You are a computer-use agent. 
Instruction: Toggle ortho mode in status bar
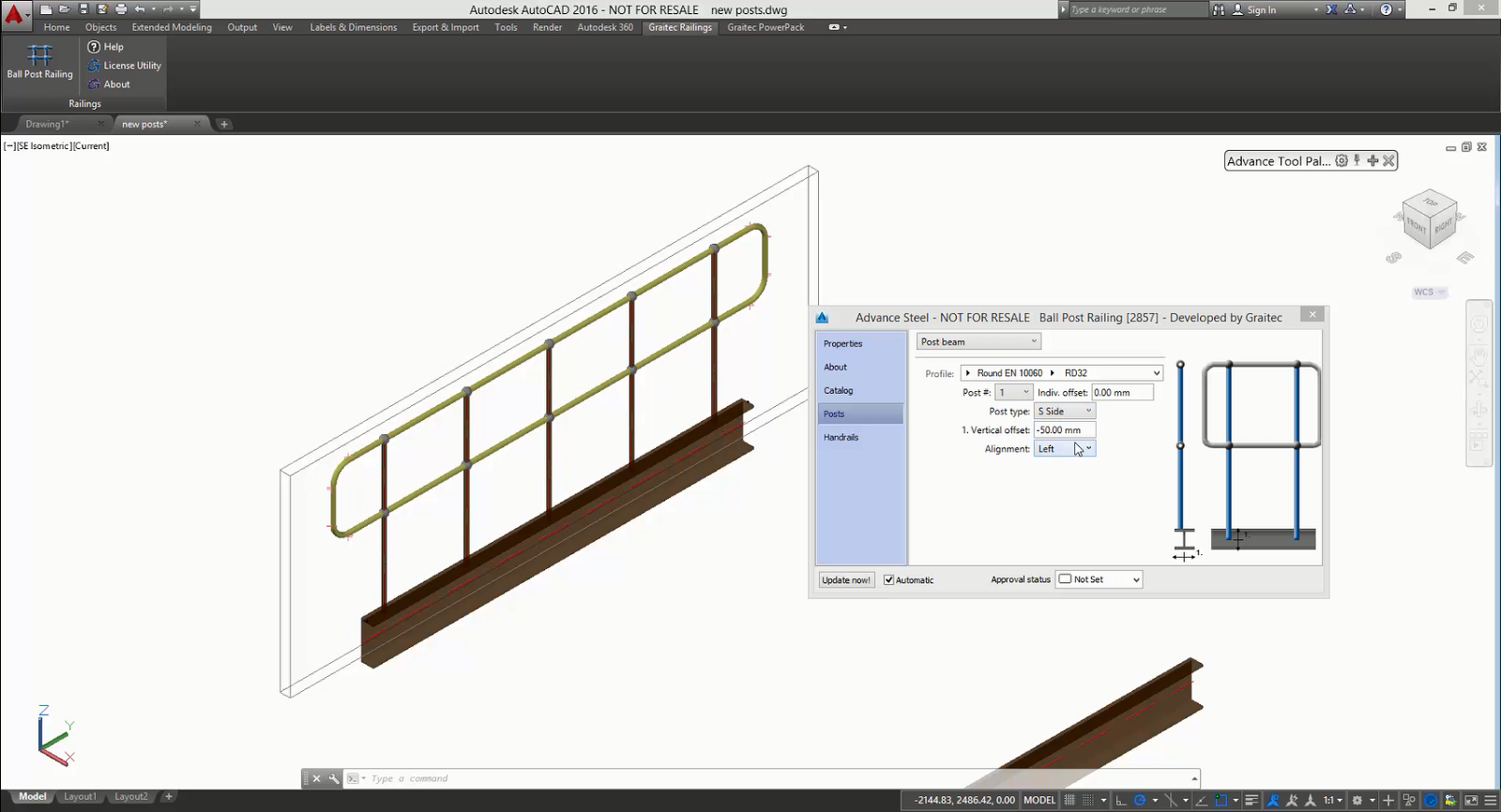click(x=1120, y=800)
